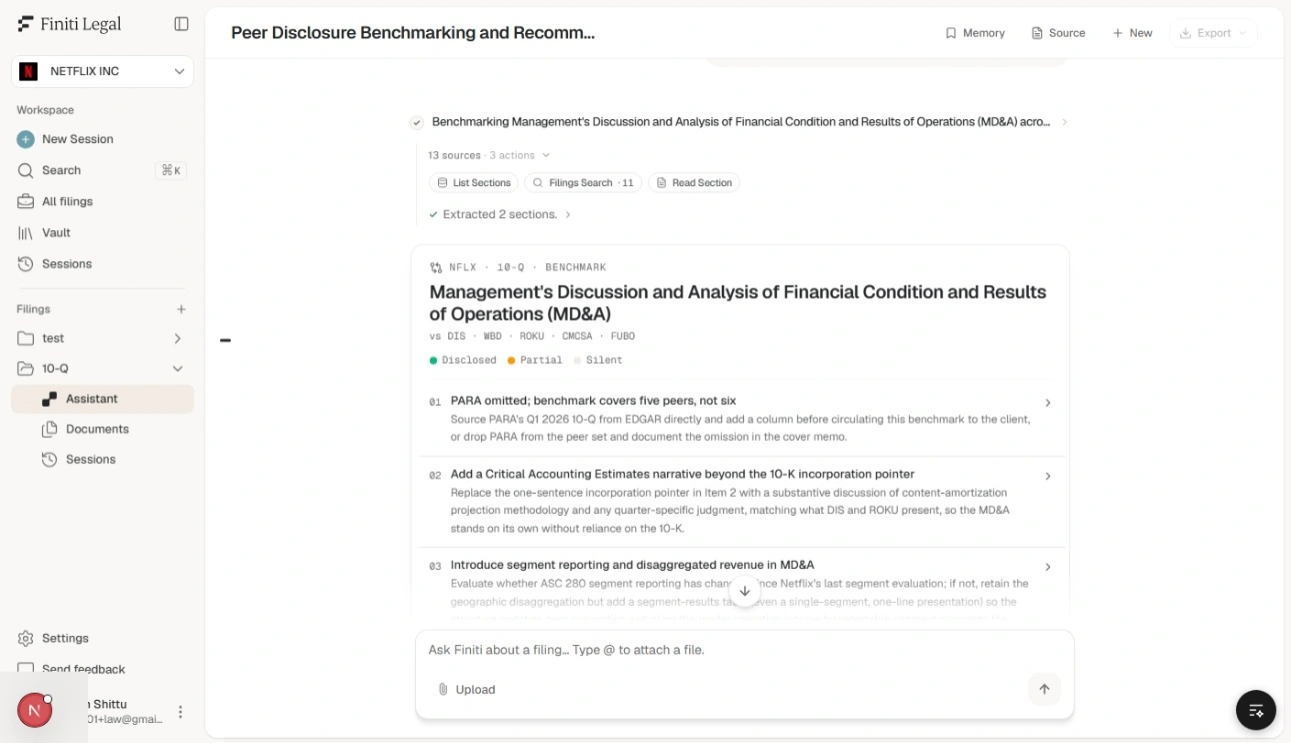
Task: Open the NETFLIX INC company dropdown
Action: click(103, 71)
